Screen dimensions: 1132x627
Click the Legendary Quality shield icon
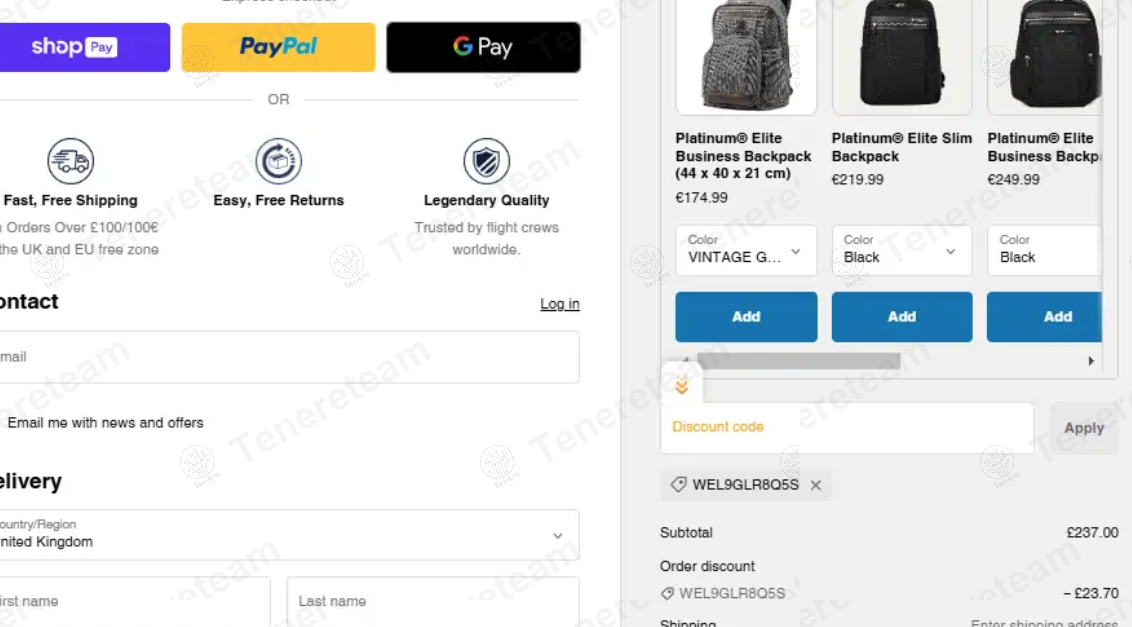tap(486, 161)
